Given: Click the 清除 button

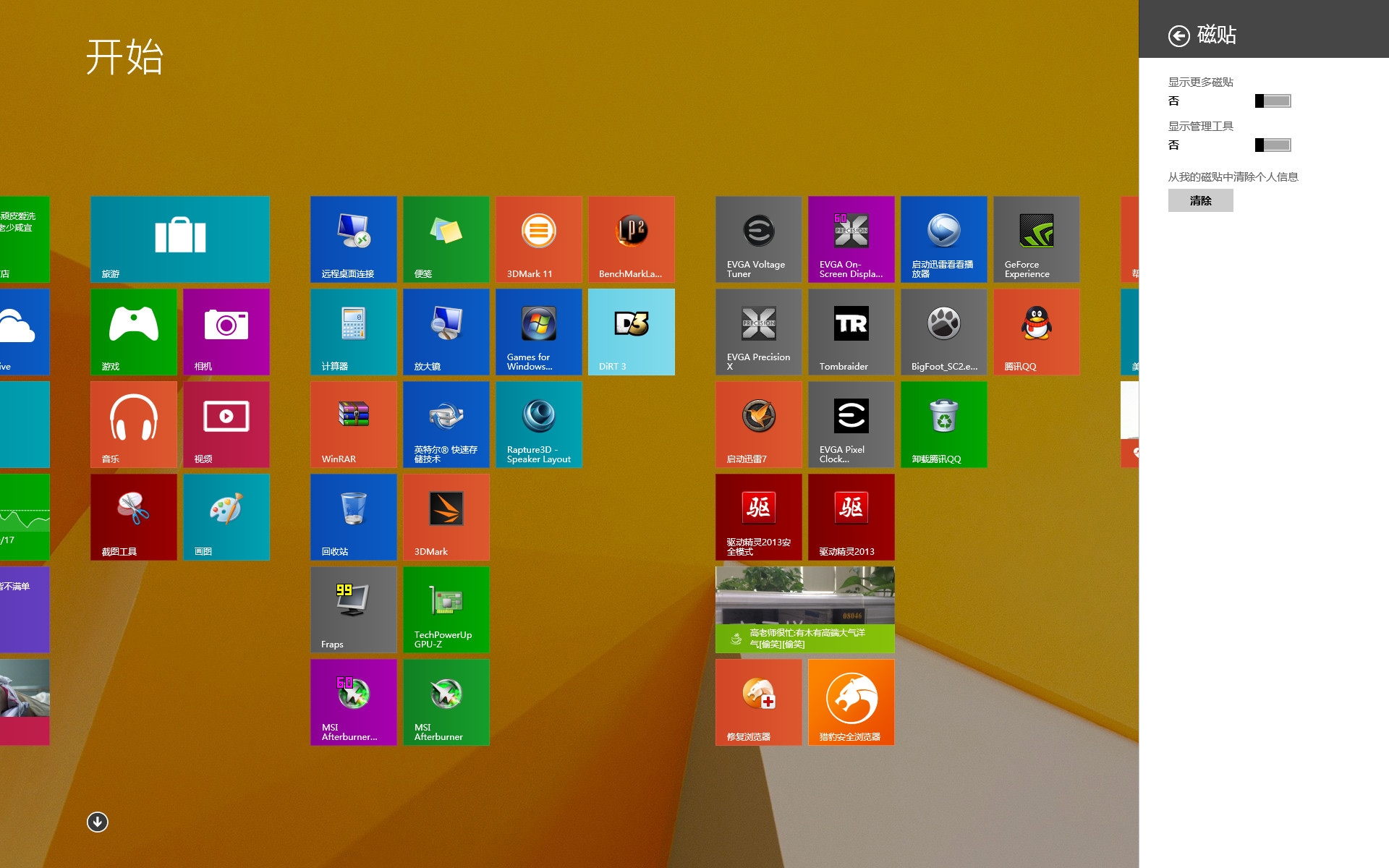Looking at the screenshot, I should click(1200, 200).
